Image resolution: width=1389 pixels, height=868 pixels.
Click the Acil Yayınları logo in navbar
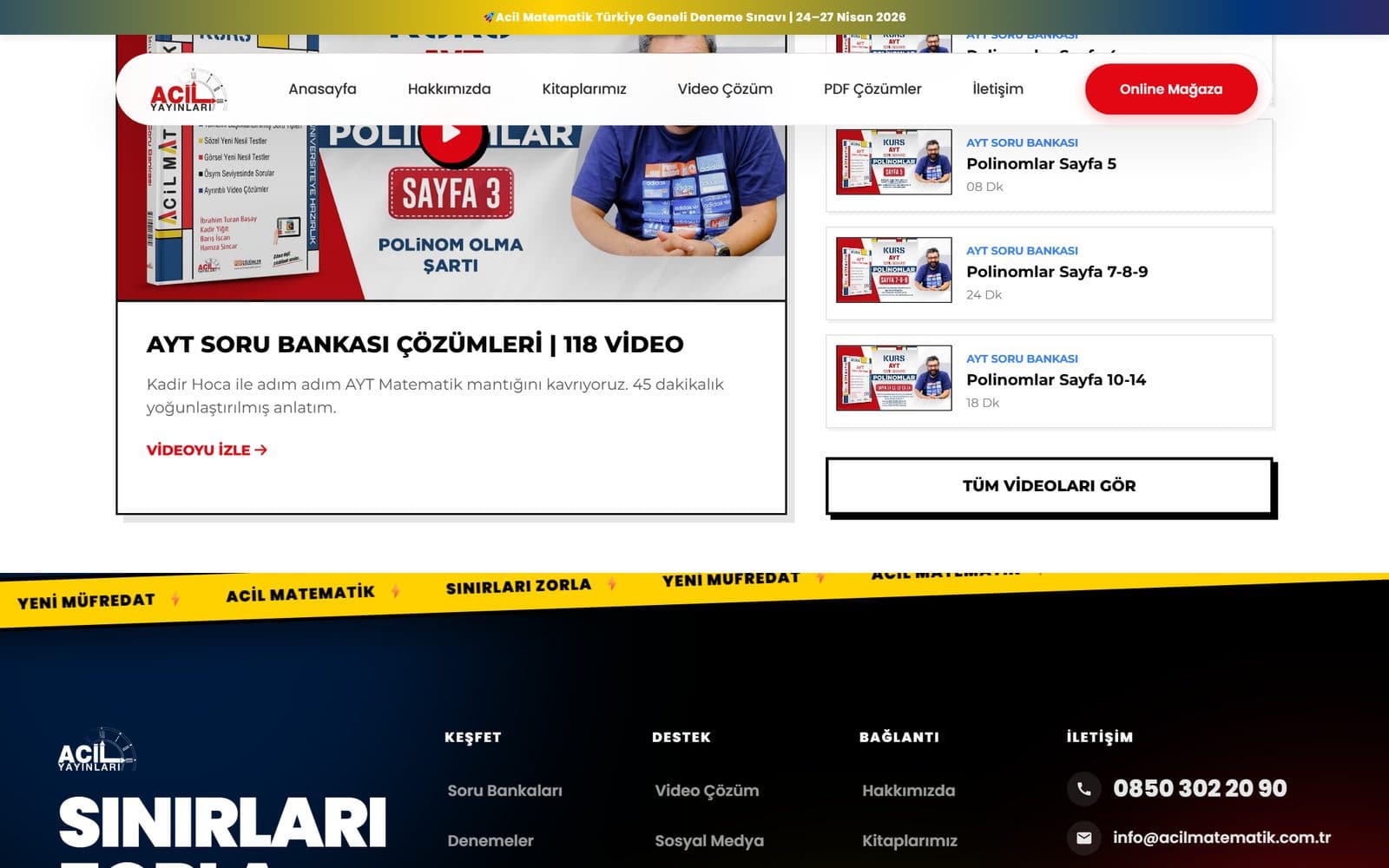point(188,91)
